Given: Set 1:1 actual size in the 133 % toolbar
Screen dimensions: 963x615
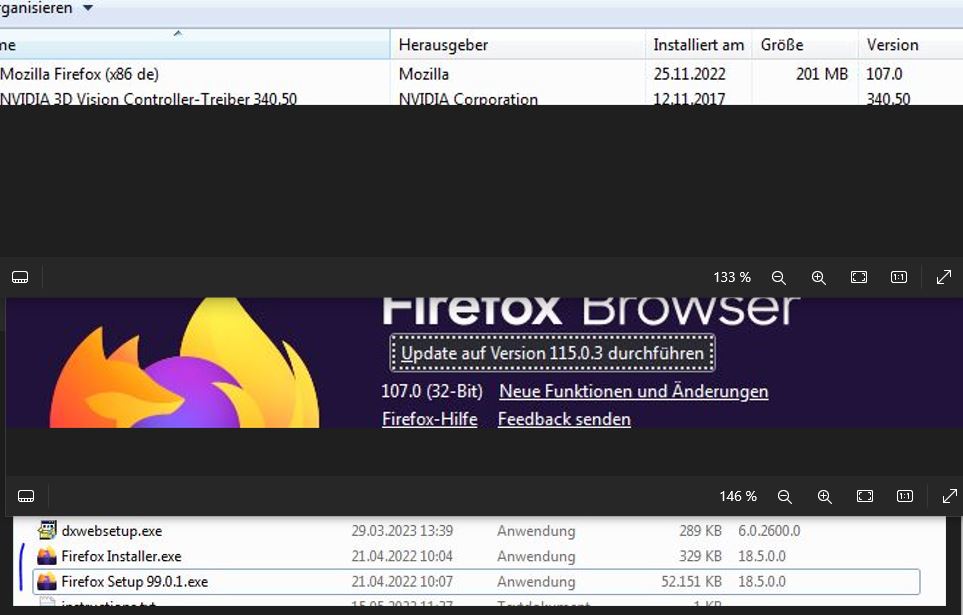Looking at the screenshot, I should (x=899, y=277).
